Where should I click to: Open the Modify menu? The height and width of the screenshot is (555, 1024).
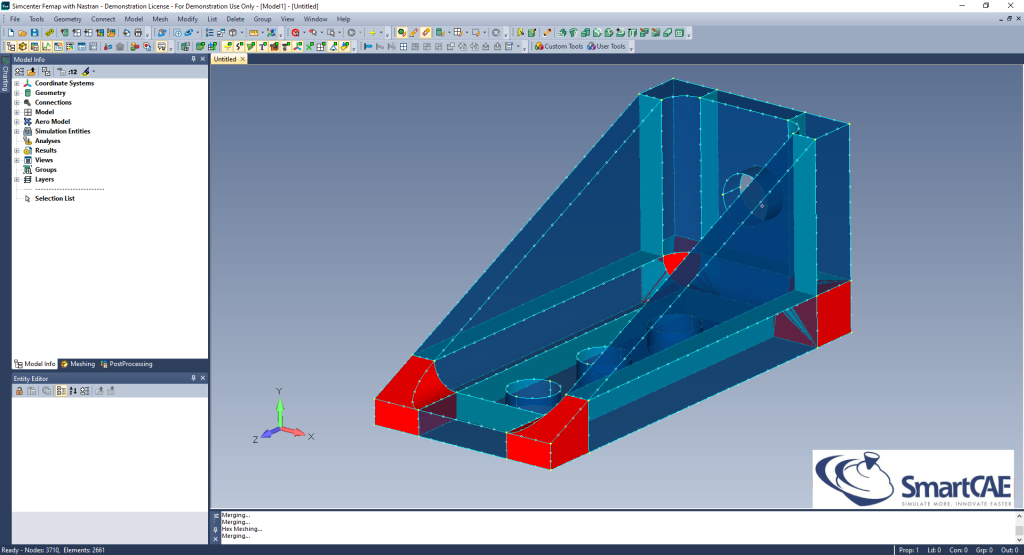click(x=187, y=19)
